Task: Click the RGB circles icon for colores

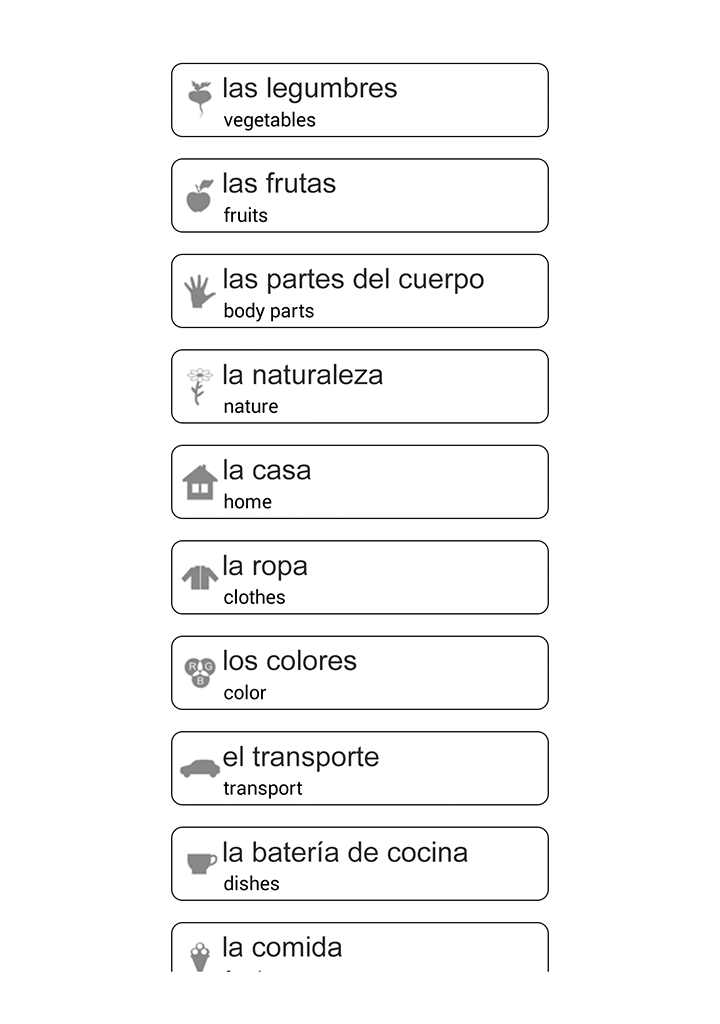Action: [200, 672]
